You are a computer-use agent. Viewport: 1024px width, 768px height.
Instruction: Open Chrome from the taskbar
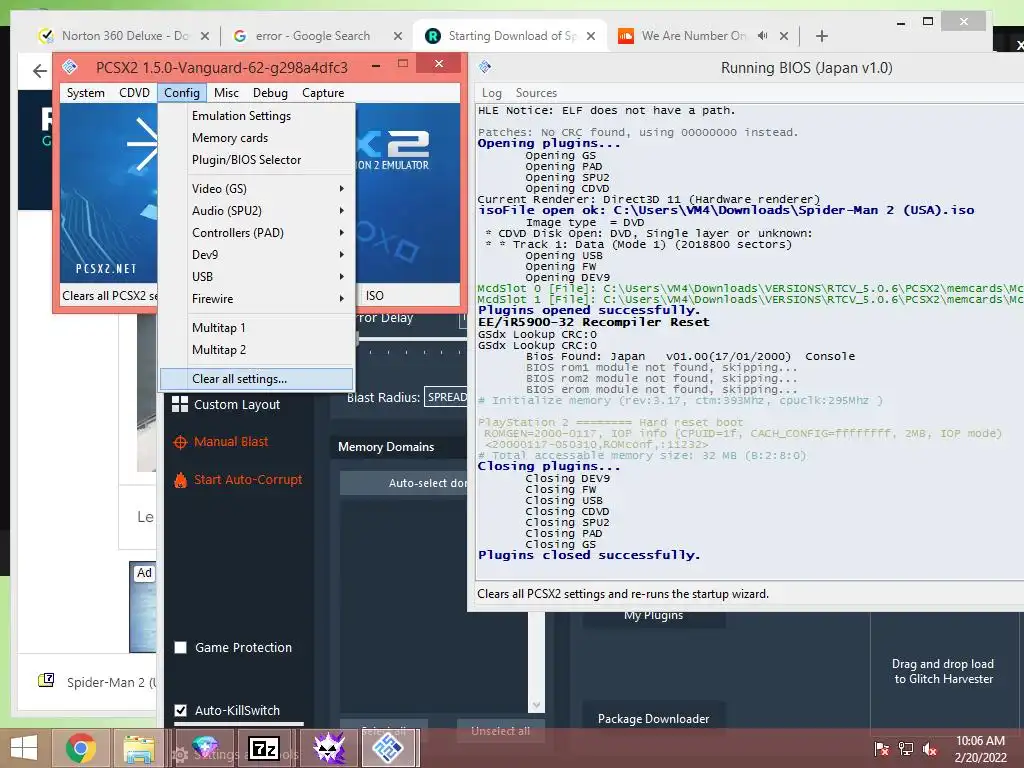point(80,748)
